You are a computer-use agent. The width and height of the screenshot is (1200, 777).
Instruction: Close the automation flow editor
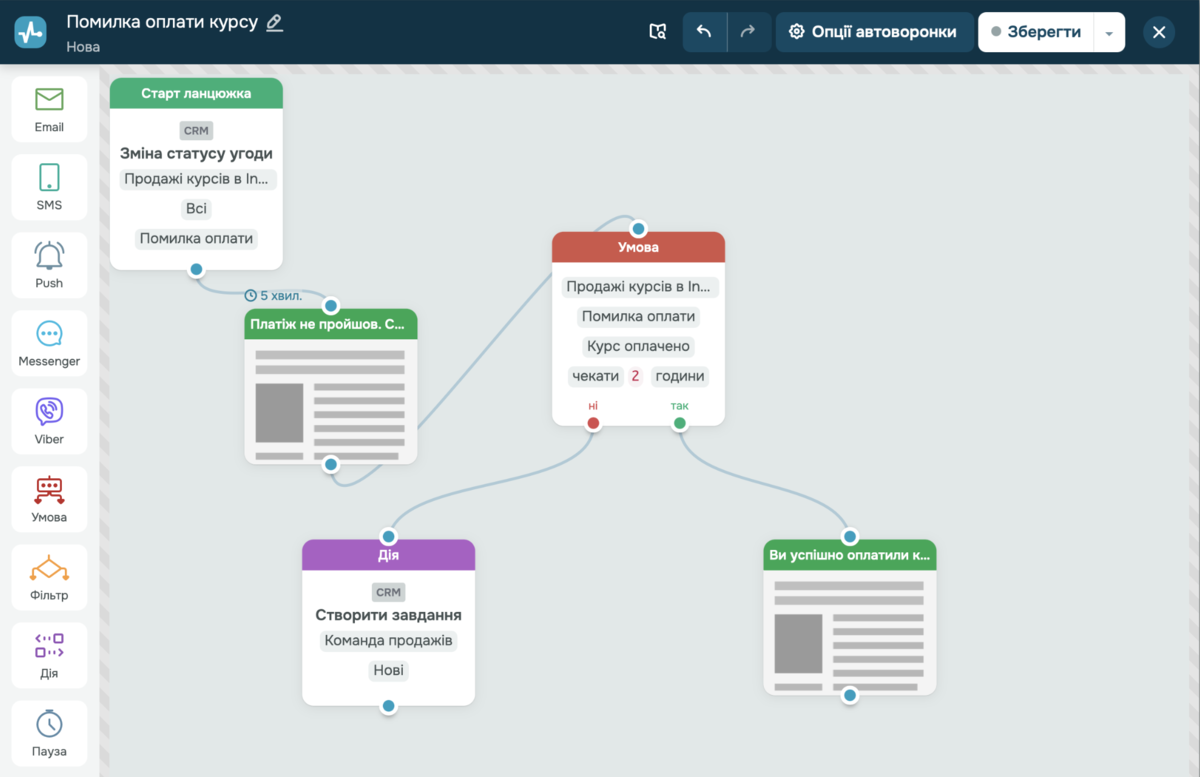[1159, 32]
